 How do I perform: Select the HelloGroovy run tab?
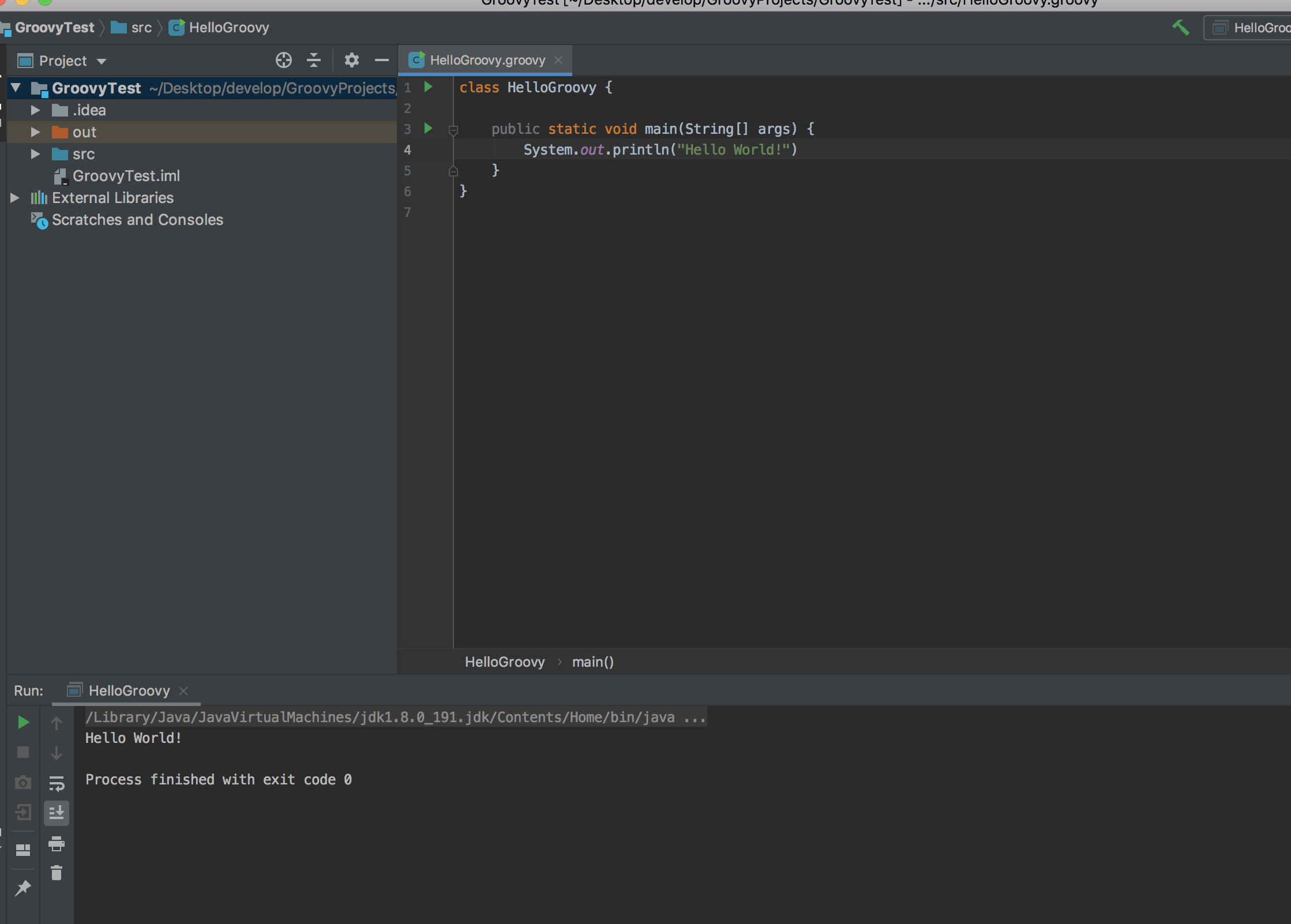(129, 690)
